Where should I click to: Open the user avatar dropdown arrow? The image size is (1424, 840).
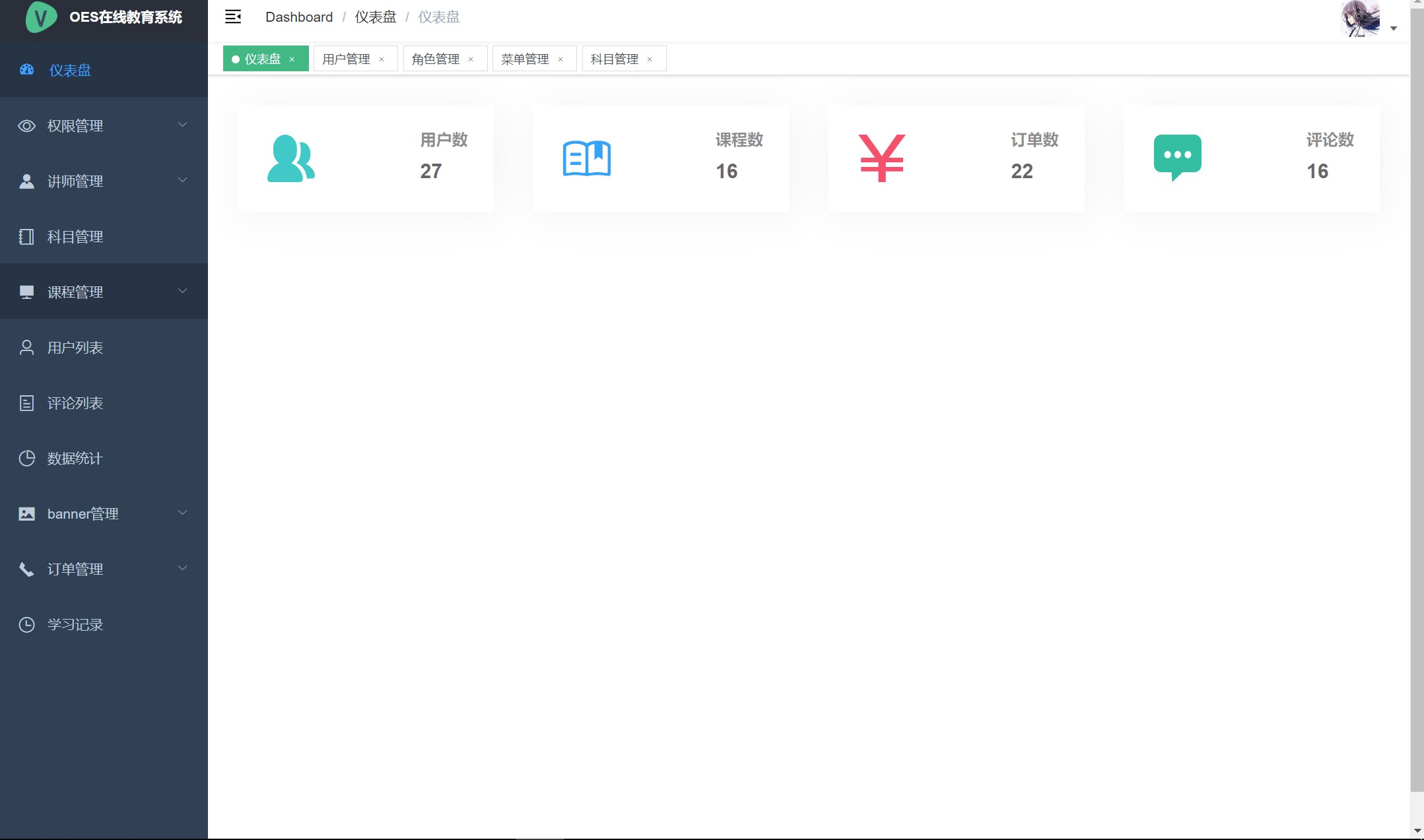1393,28
